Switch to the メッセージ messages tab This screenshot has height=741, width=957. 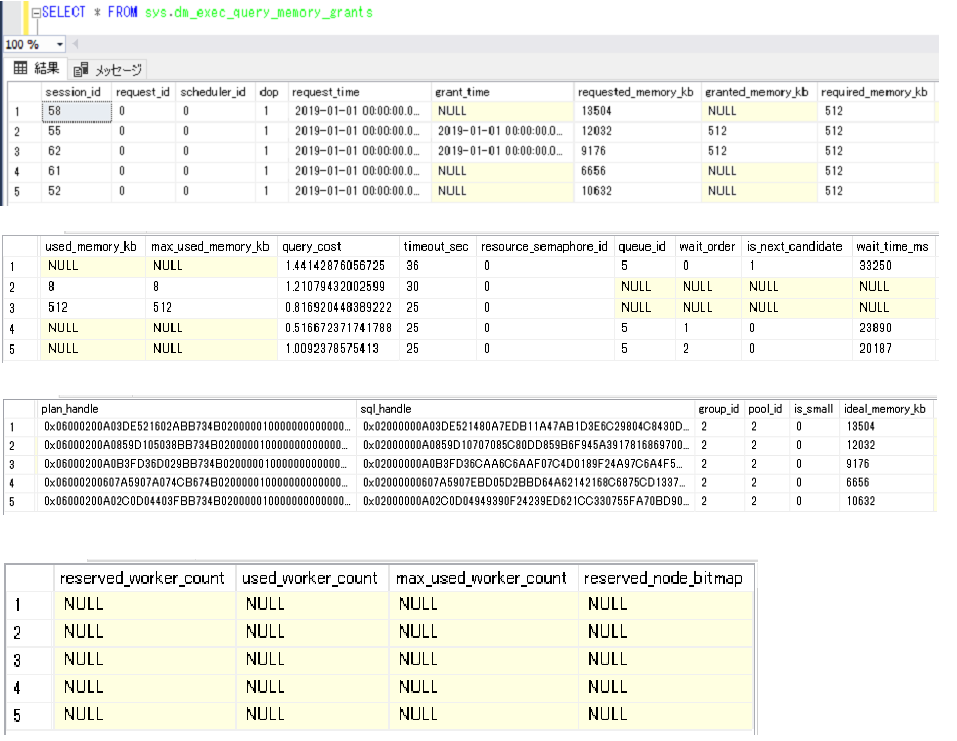(x=108, y=70)
